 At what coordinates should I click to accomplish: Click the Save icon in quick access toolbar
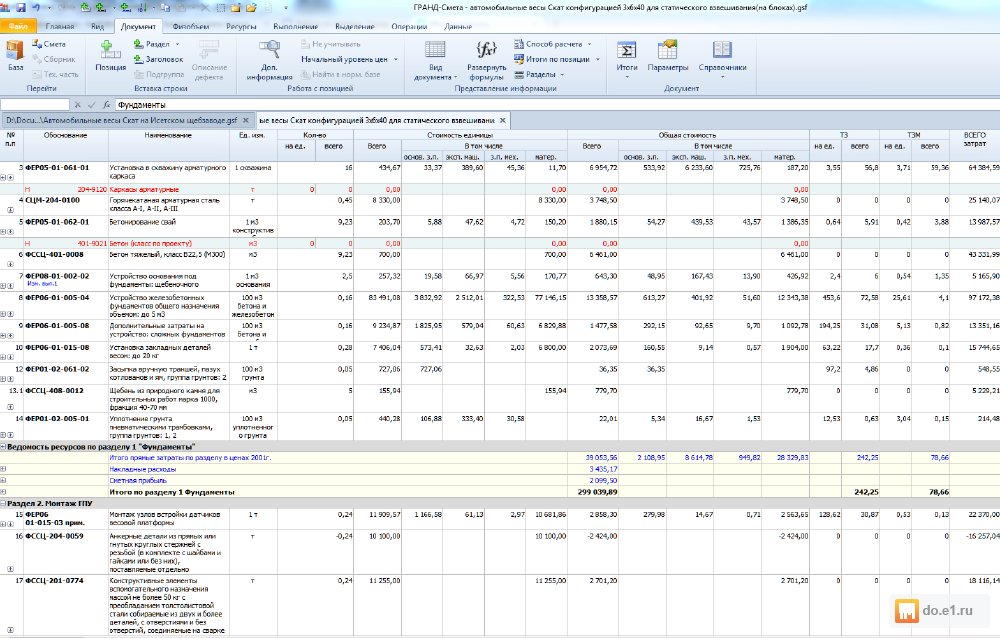(x=21, y=8)
